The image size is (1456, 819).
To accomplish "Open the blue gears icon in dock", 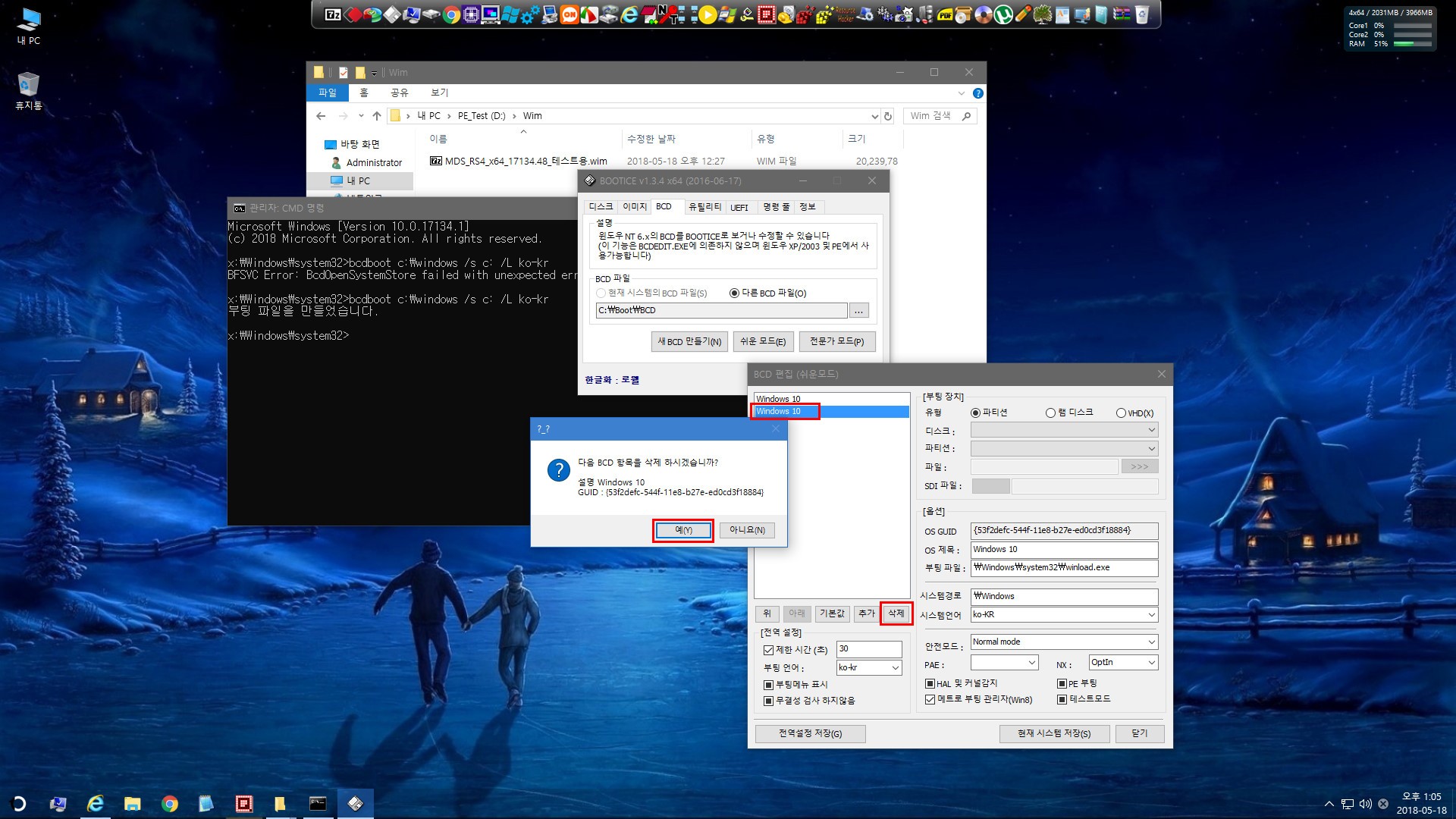I will [x=530, y=14].
